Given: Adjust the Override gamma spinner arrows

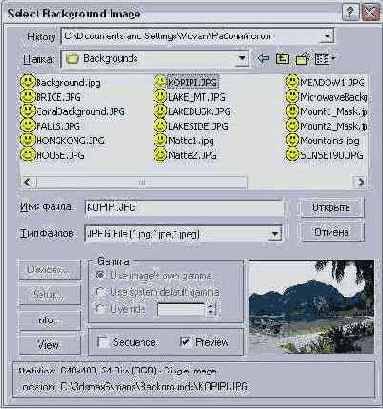Looking at the screenshot, I should (x=211, y=309).
